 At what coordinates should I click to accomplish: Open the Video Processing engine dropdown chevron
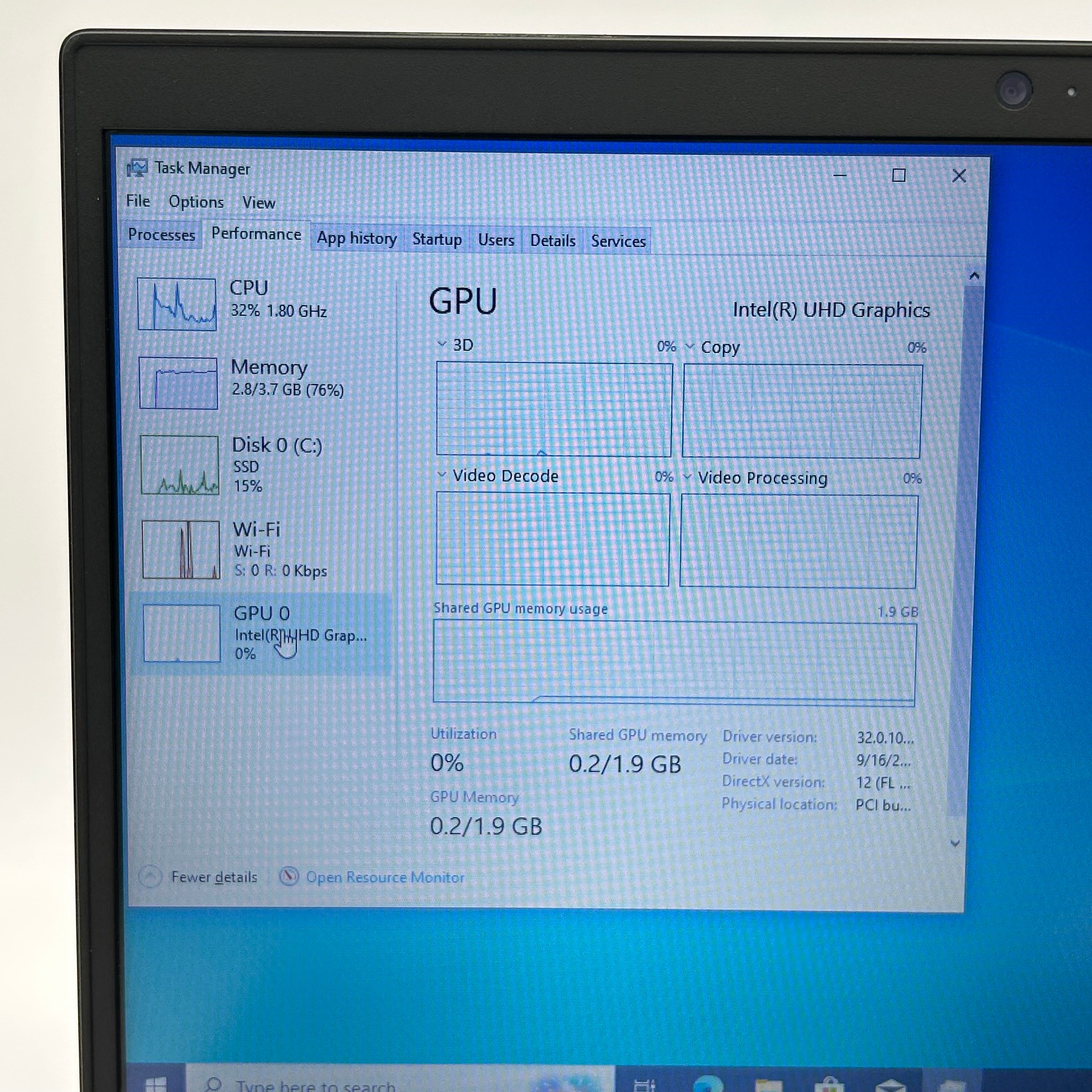[x=687, y=477]
